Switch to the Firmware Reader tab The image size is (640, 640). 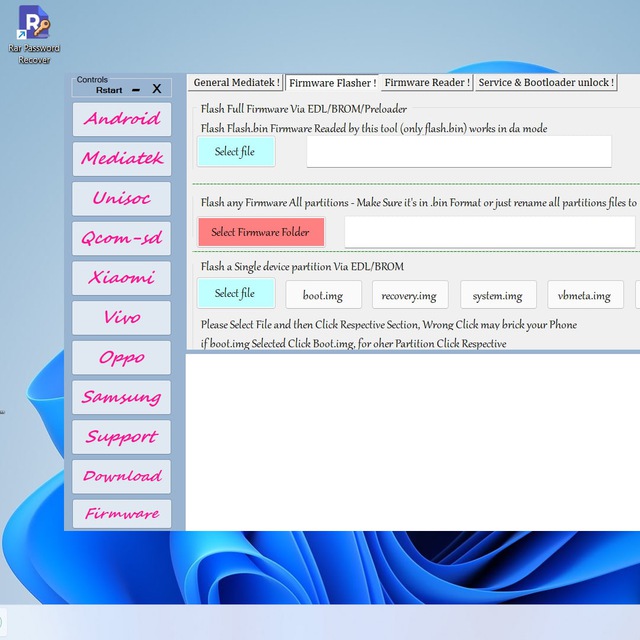427,82
